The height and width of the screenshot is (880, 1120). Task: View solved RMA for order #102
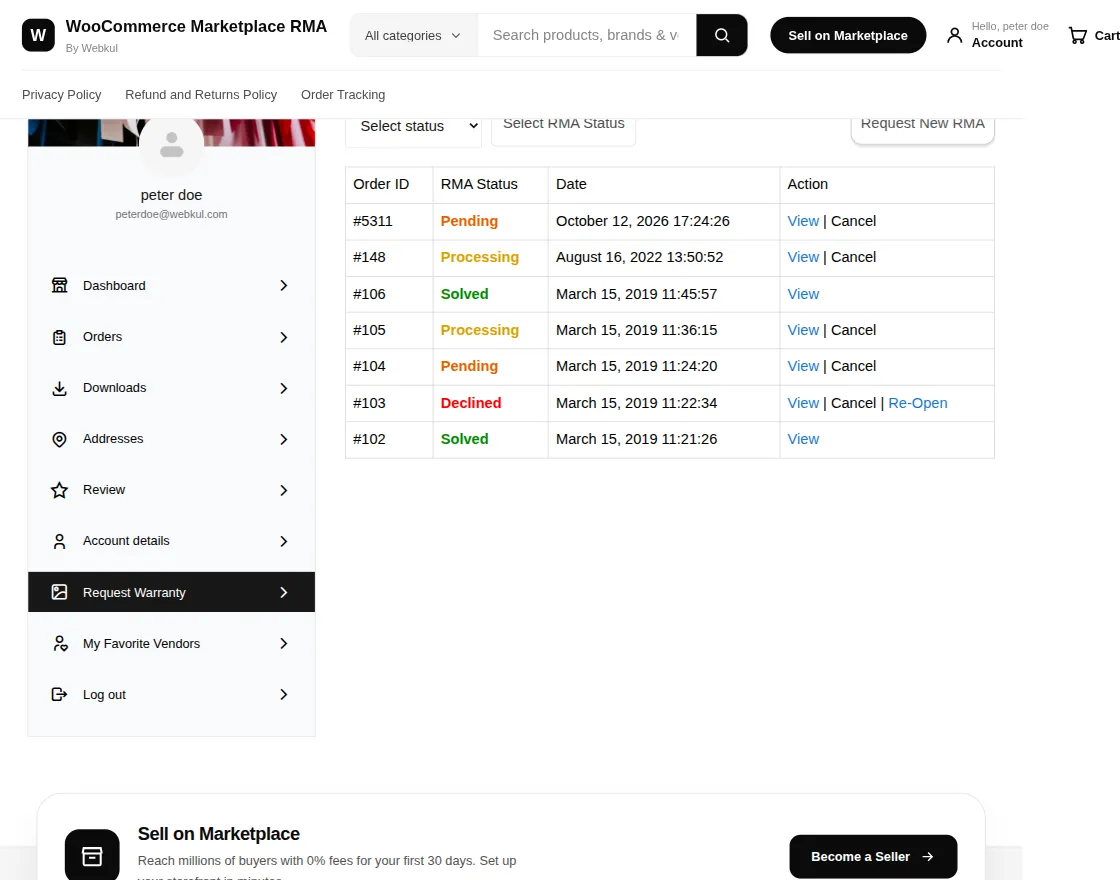(x=803, y=439)
